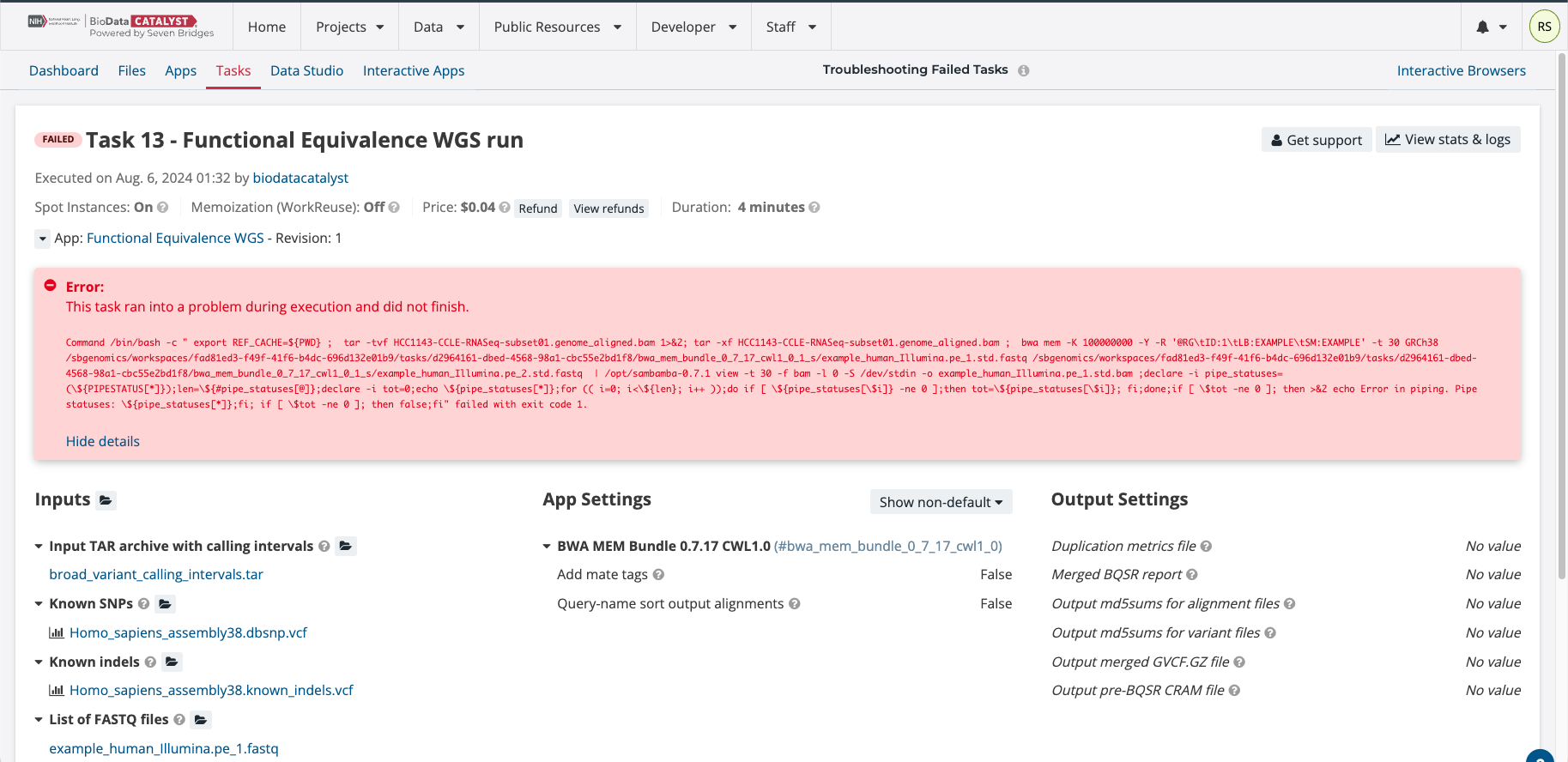The height and width of the screenshot is (762, 1568).
Task: Open Interactive Browsers link
Action: click(1461, 70)
